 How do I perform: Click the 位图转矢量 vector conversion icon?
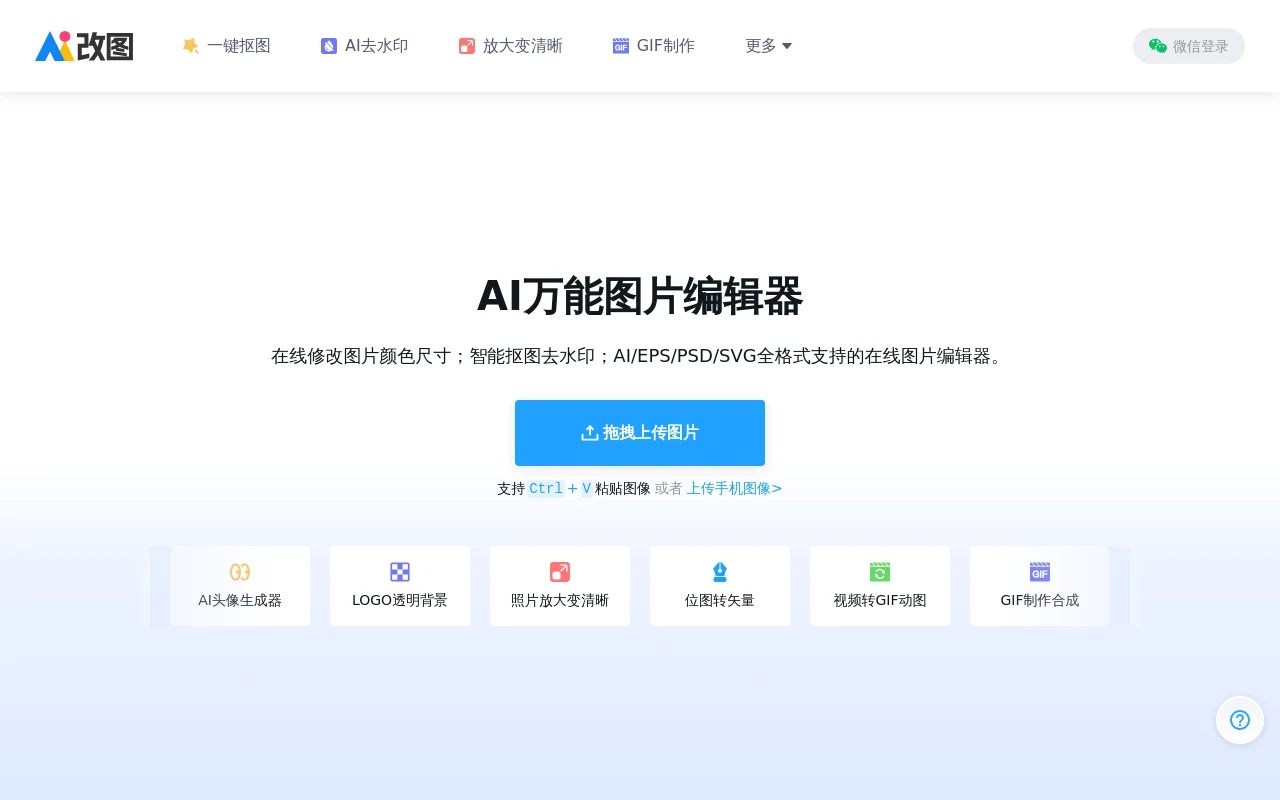720,572
